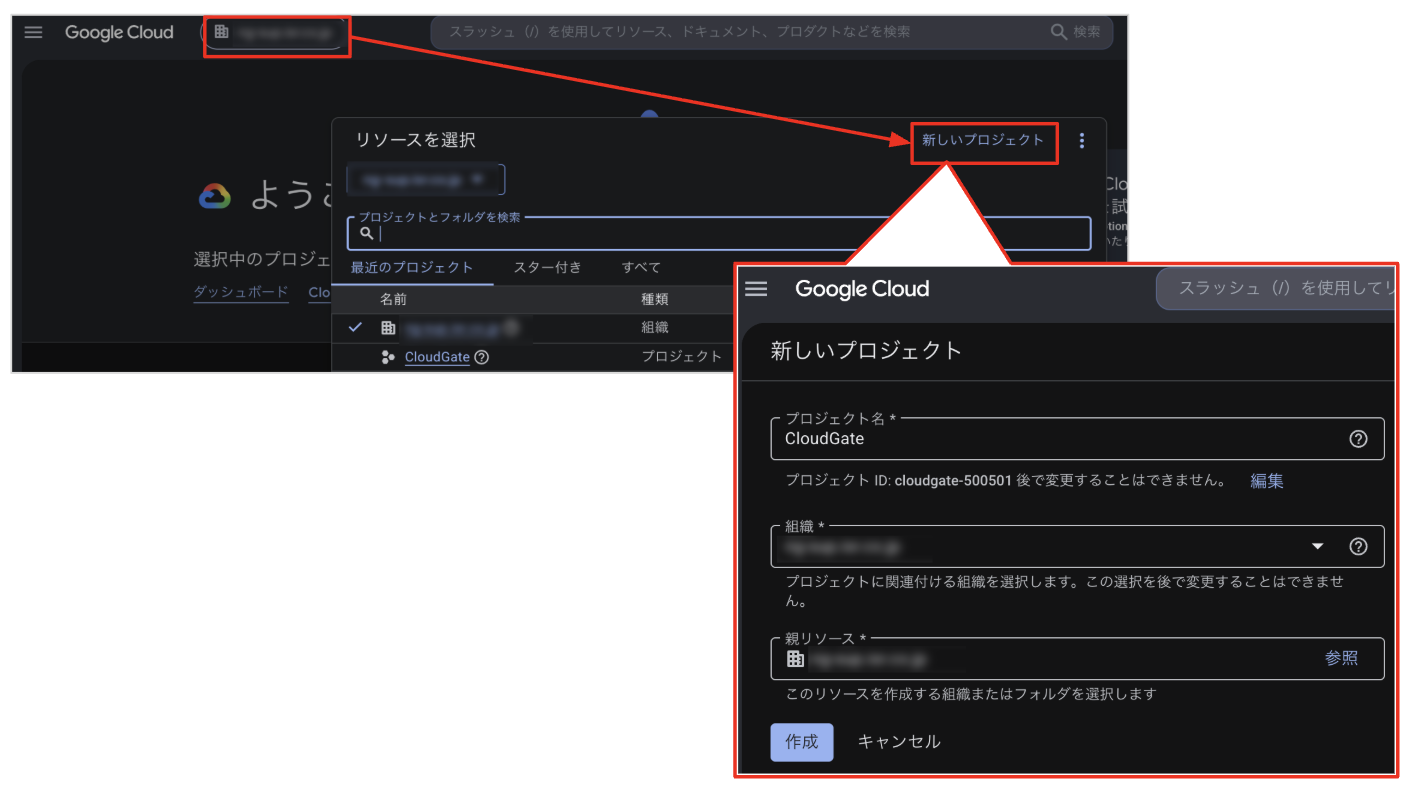Click 参照 to browse parent resource

point(1342,658)
